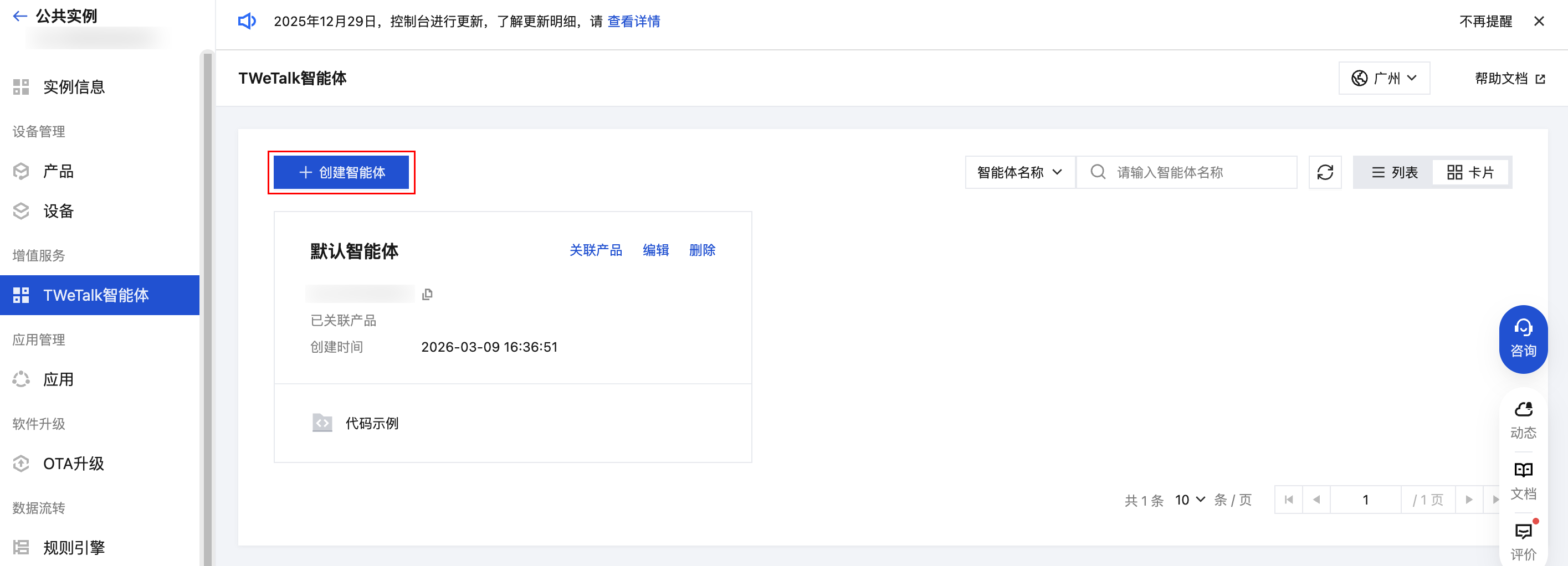This screenshot has height=566, width=1568.
Task: Open the 10 per page dropdown
Action: 1190,500
